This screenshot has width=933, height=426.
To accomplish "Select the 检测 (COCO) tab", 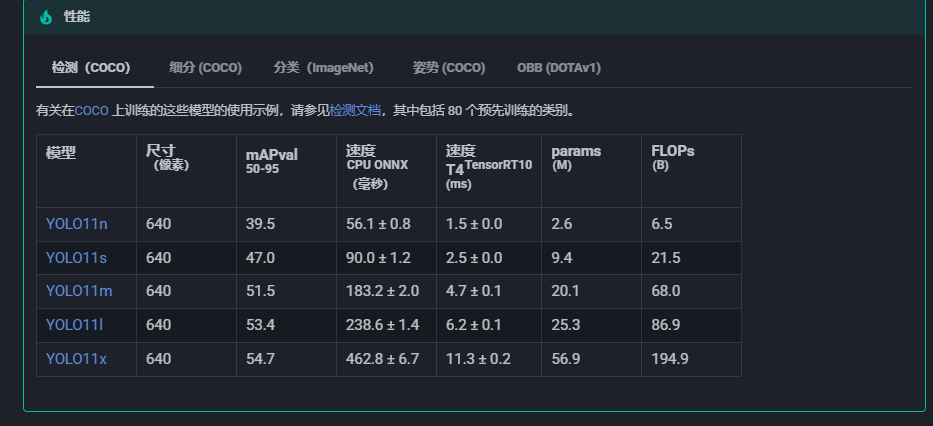I will pyautogui.click(x=90, y=68).
